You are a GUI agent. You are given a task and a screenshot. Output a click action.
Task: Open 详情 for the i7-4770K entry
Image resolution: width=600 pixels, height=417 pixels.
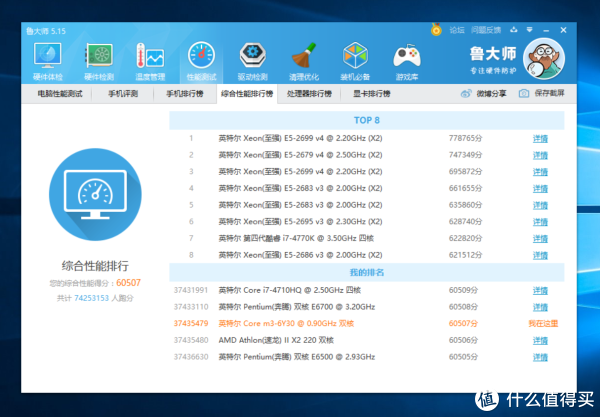coord(540,239)
